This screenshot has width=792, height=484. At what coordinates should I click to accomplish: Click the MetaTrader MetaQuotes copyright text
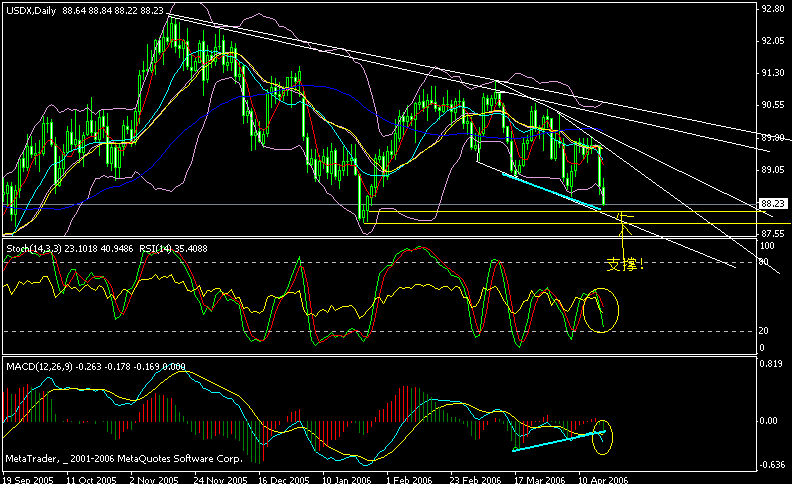click(124, 459)
